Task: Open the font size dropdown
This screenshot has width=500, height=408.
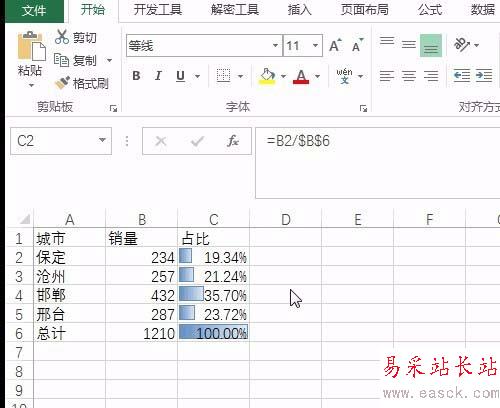Action: pos(315,45)
